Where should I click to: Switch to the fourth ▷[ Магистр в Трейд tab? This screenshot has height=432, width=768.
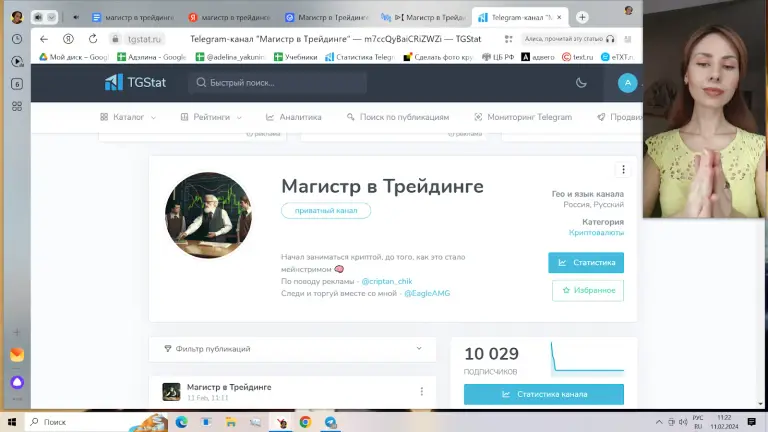coord(423,17)
